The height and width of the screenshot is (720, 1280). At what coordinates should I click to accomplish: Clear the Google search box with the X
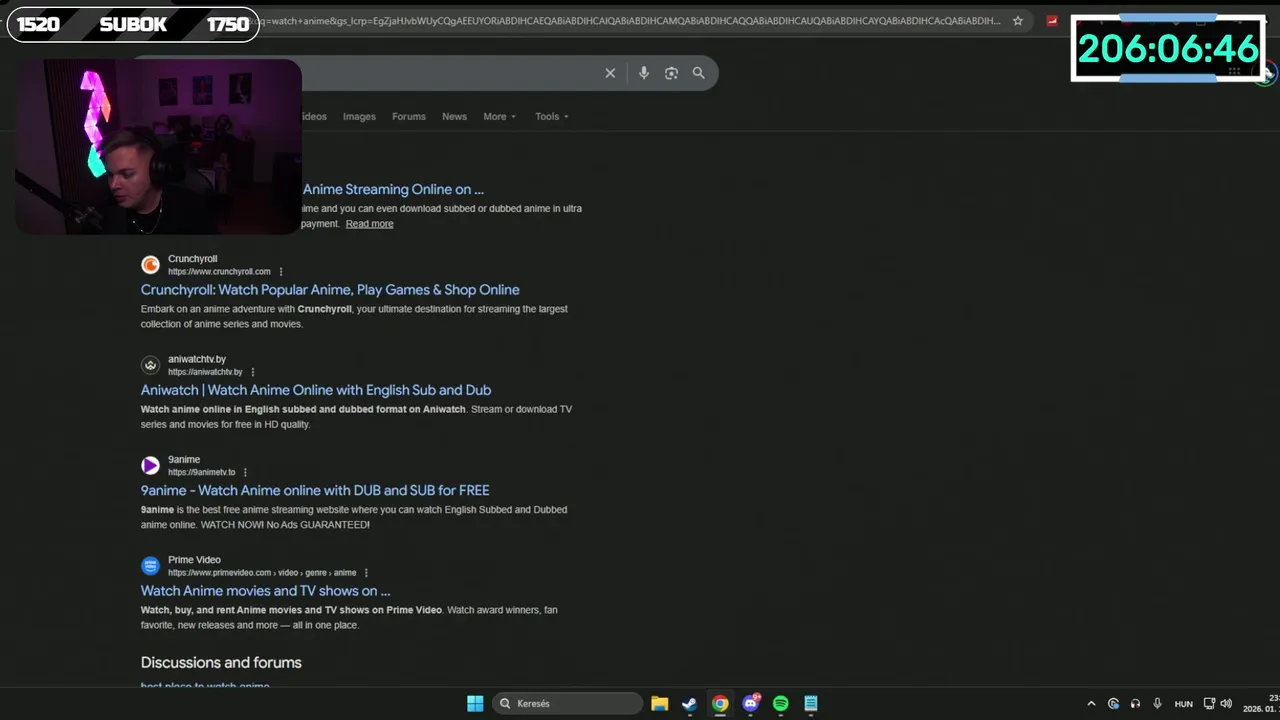[610, 73]
